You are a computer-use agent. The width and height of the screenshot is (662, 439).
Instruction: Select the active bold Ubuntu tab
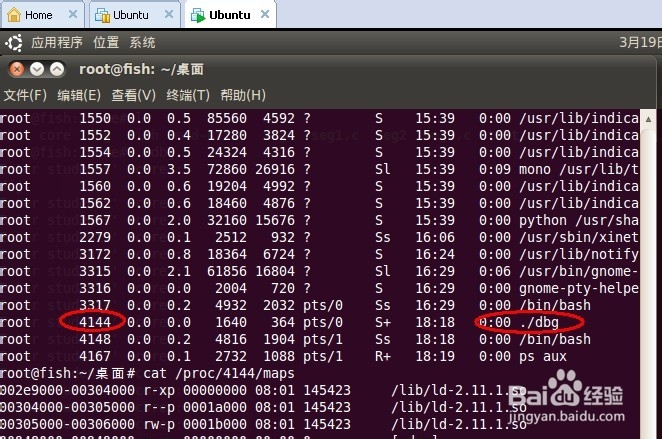(x=230, y=15)
